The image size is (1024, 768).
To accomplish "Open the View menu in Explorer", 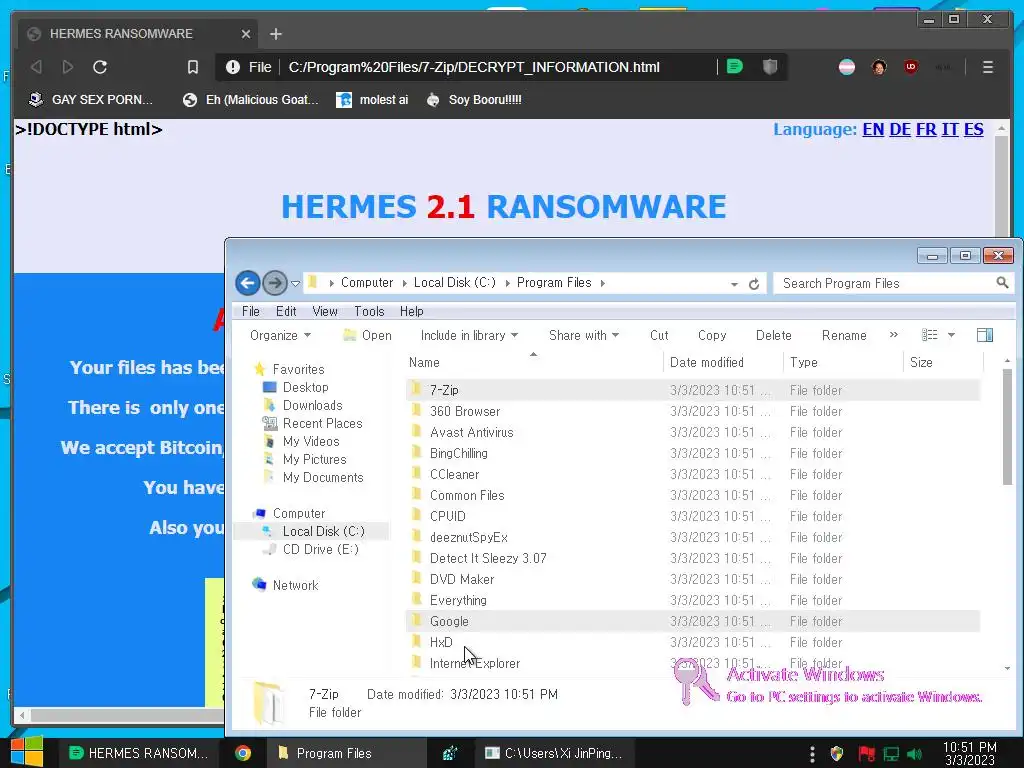I will (x=325, y=311).
